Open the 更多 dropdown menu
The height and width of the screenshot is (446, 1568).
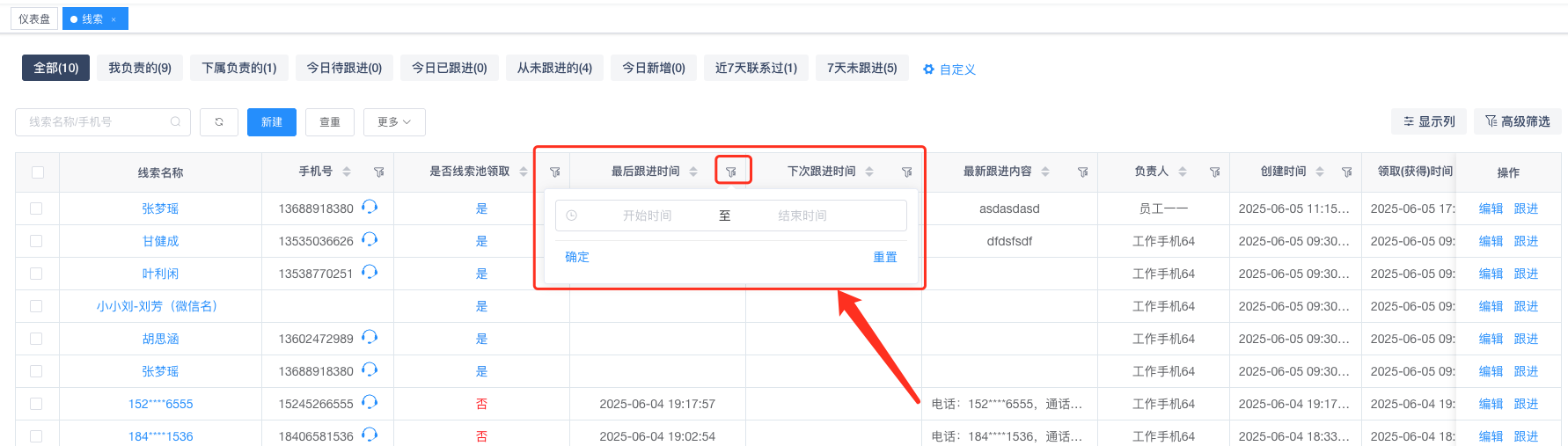point(394,122)
